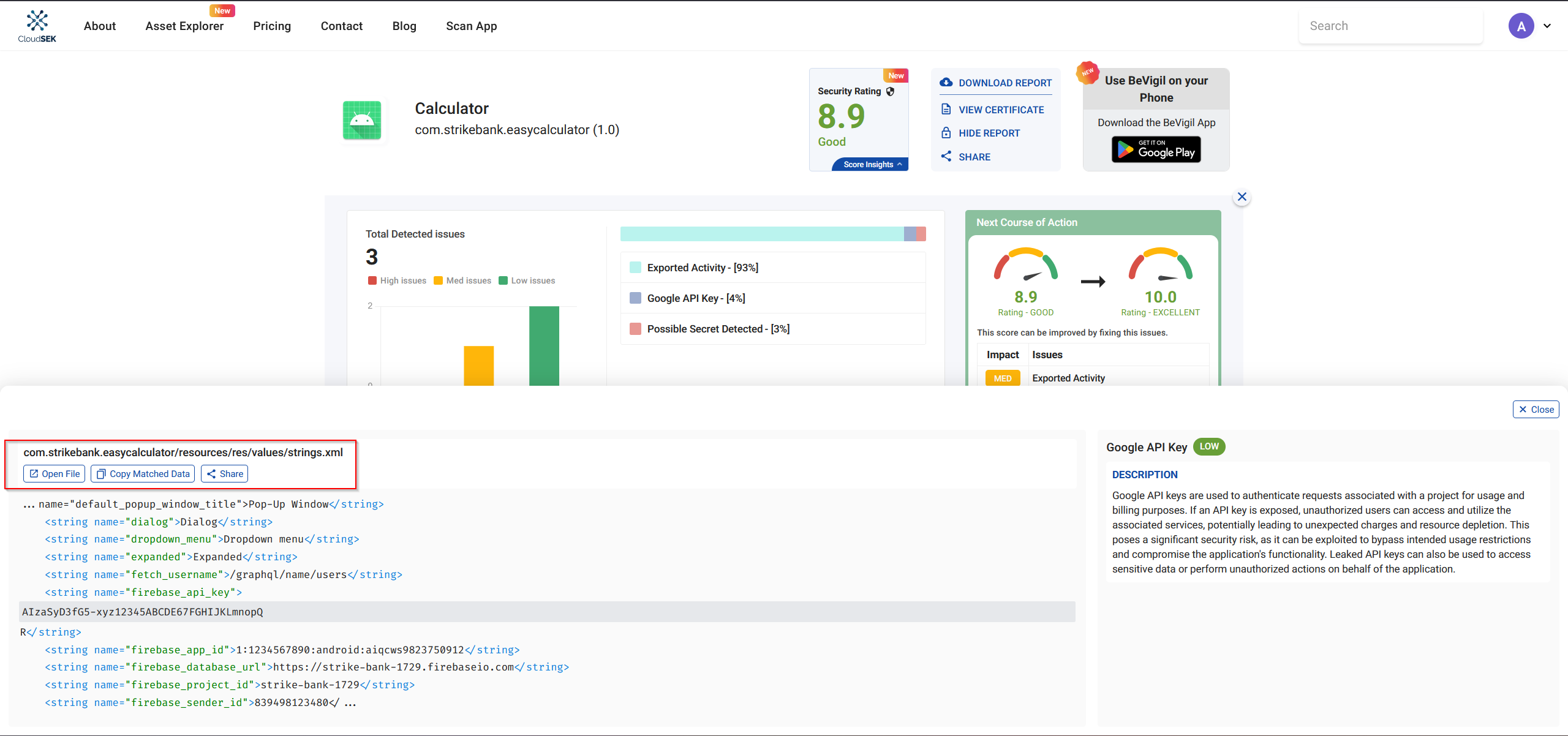Close the report panel with X
The image size is (1568, 736).
pos(1242,197)
